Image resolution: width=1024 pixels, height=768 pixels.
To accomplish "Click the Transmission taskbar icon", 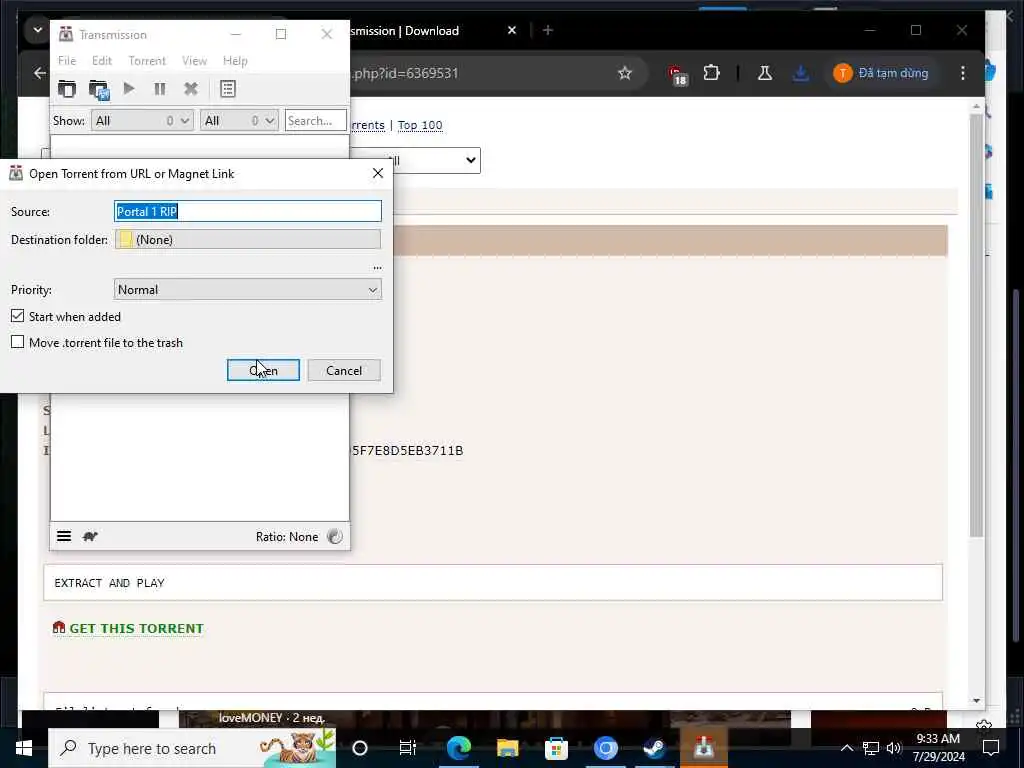I will click(x=703, y=748).
